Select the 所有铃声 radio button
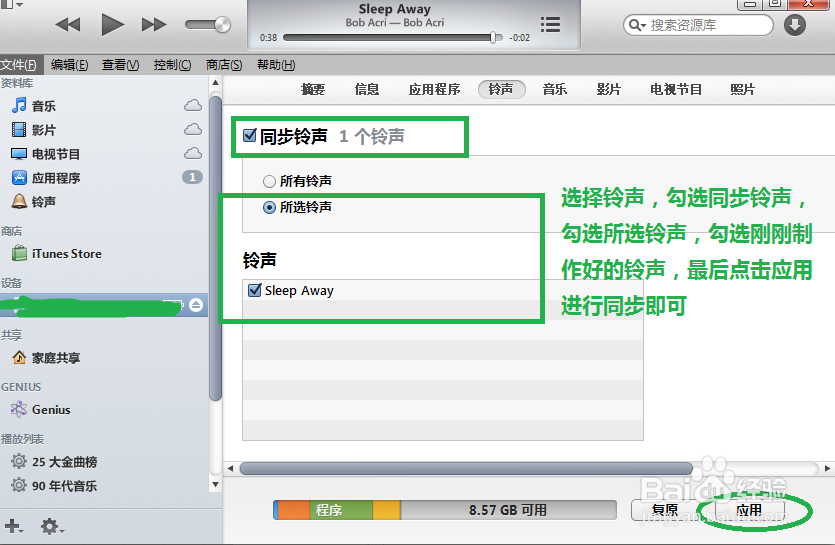 pyautogui.click(x=269, y=181)
